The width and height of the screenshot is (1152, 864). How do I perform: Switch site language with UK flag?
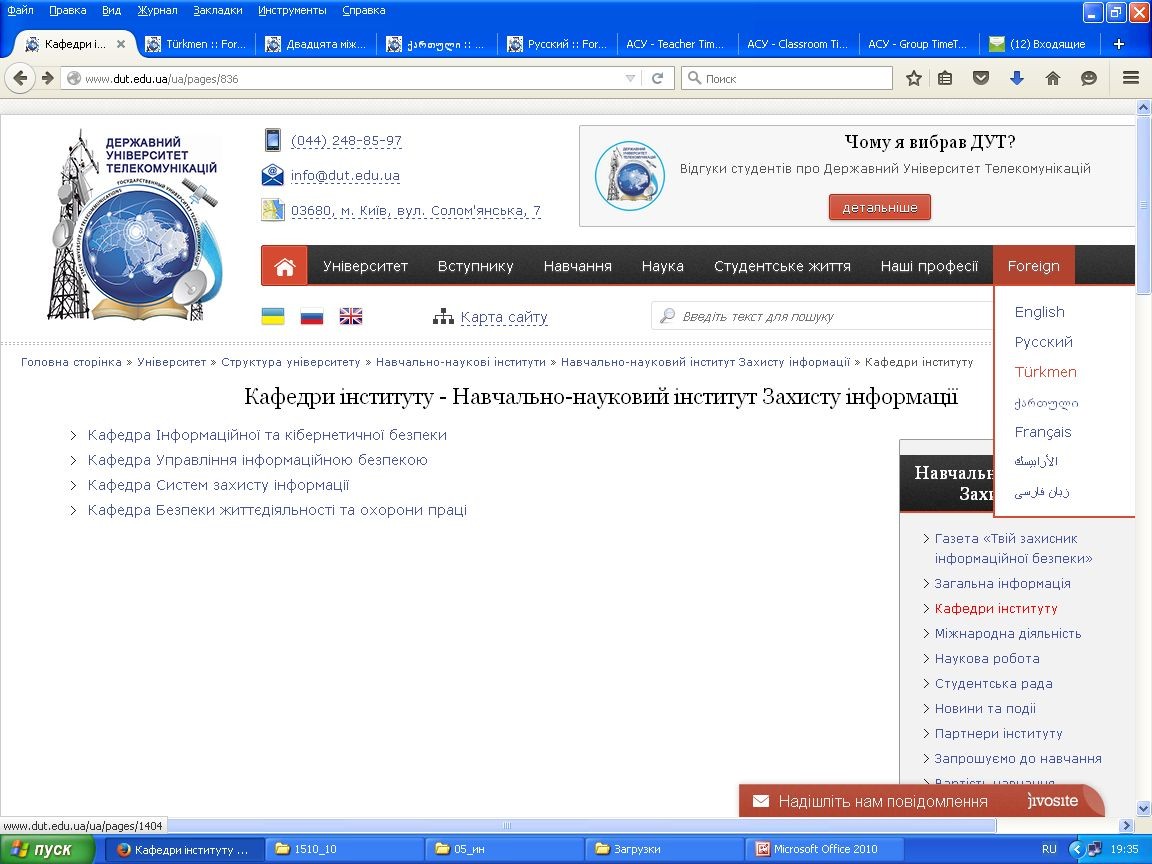pos(350,317)
